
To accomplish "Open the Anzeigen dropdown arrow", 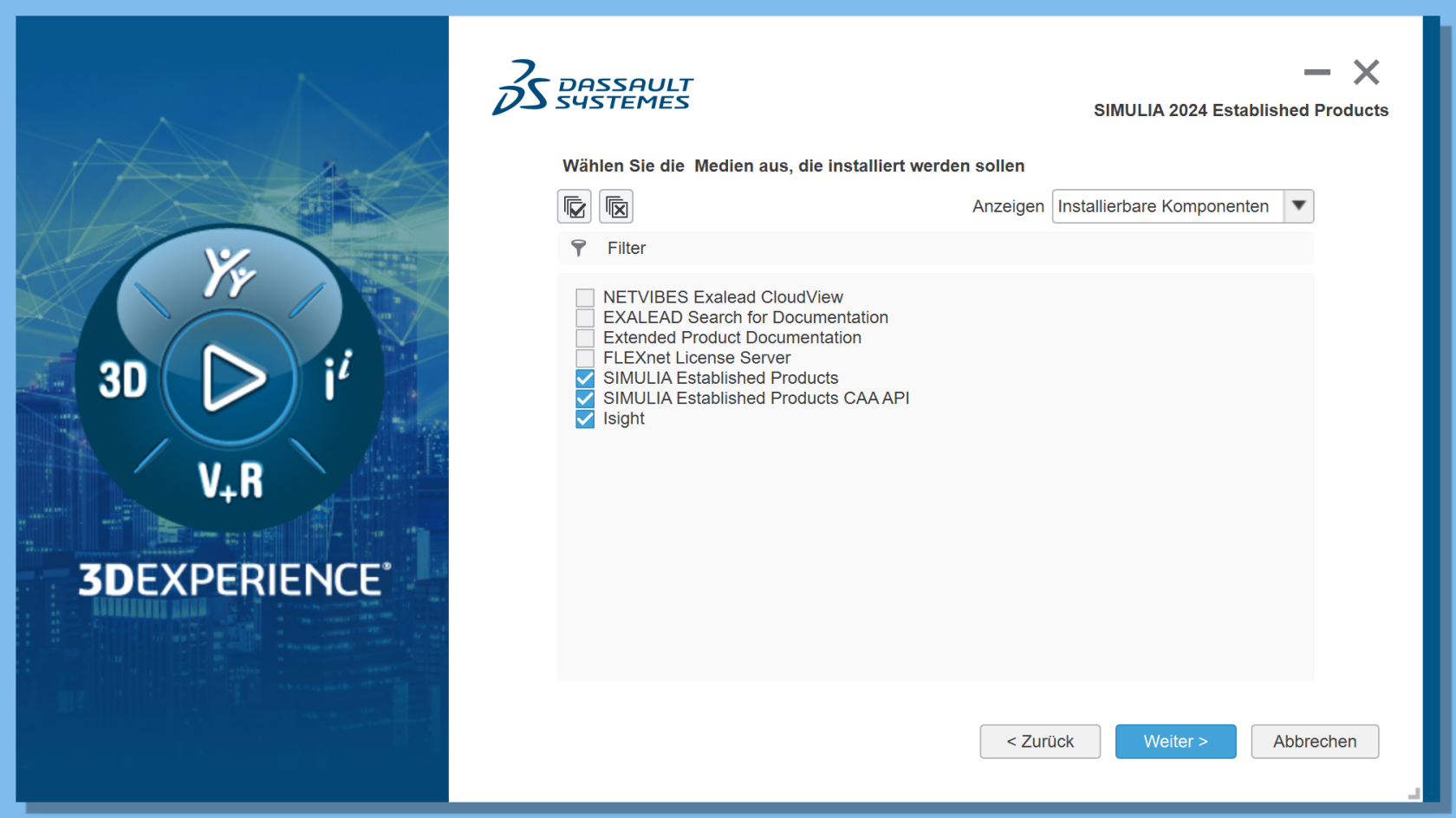I will (x=1298, y=206).
